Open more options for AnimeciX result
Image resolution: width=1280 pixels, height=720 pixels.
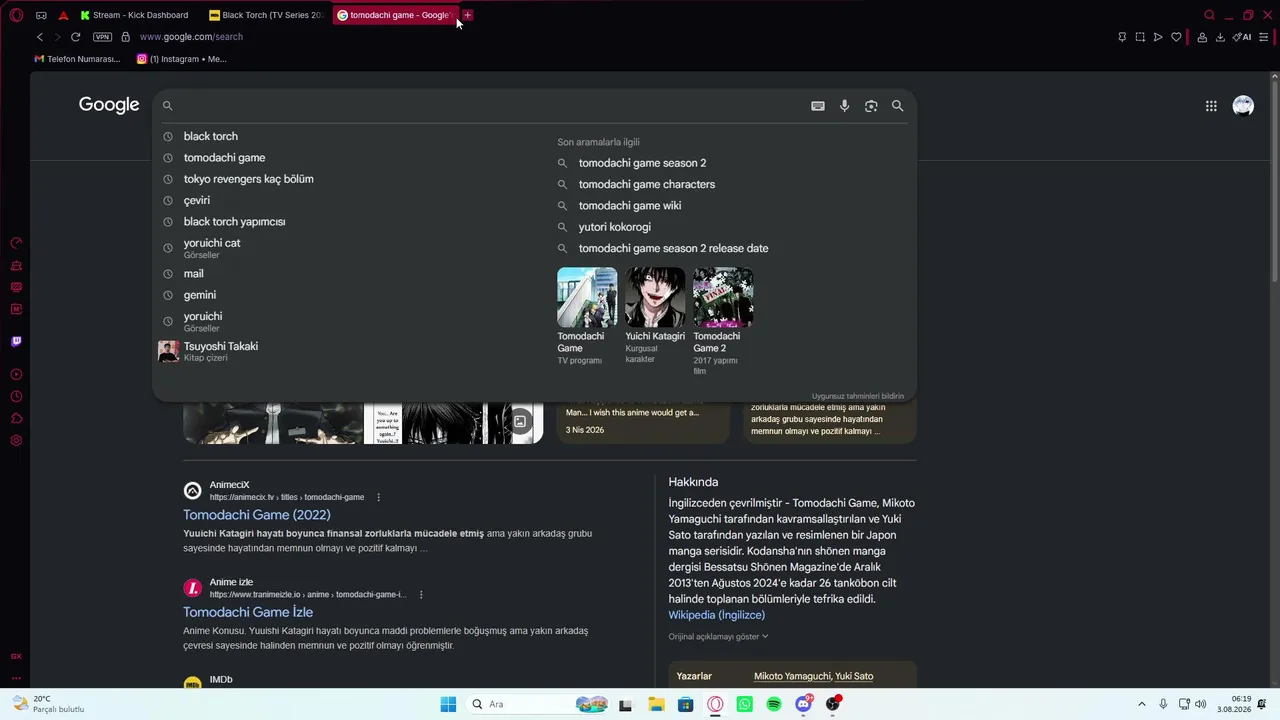click(378, 497)
